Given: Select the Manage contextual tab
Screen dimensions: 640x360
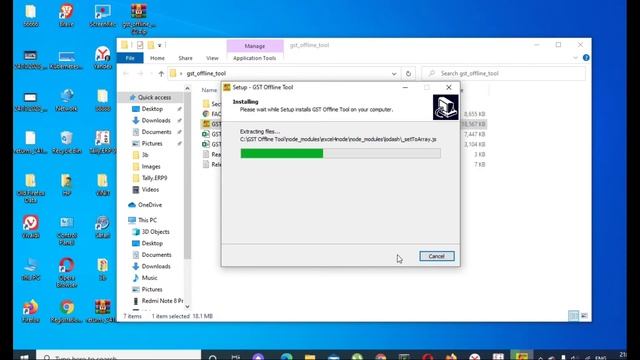Looking at the screenshot, I should 255,46.
